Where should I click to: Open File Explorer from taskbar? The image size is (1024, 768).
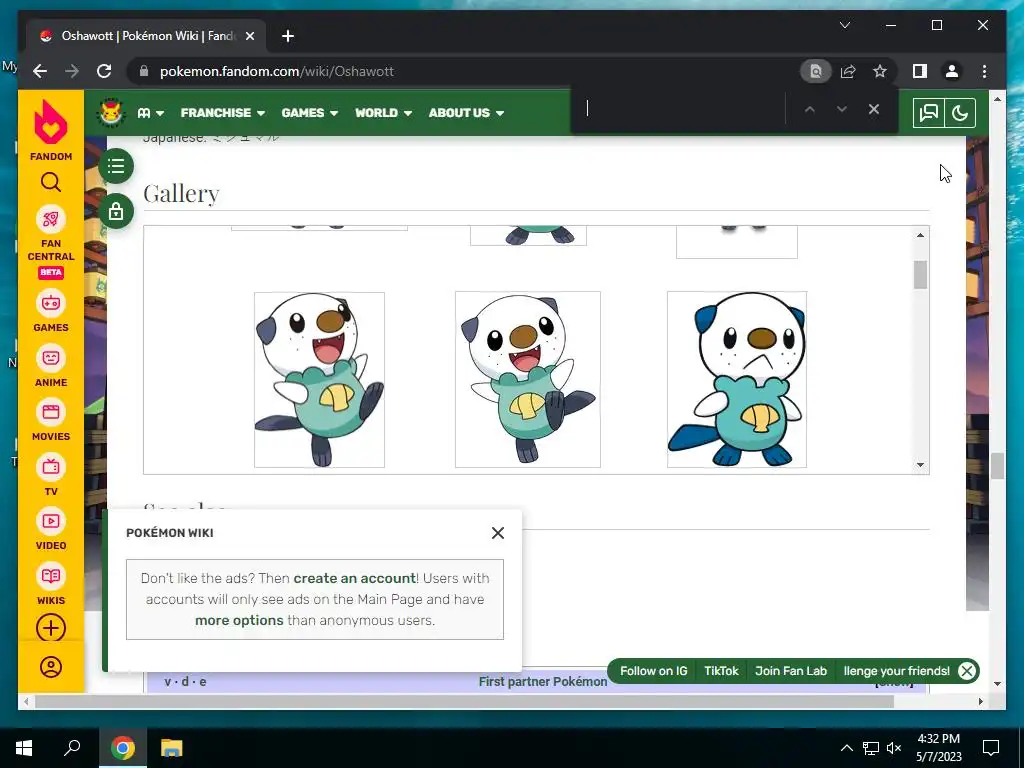(171, 748)
